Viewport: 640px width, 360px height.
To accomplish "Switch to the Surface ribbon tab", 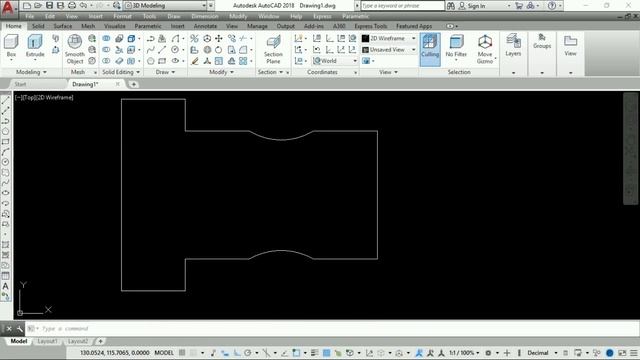I will click(x=63, y=26).
